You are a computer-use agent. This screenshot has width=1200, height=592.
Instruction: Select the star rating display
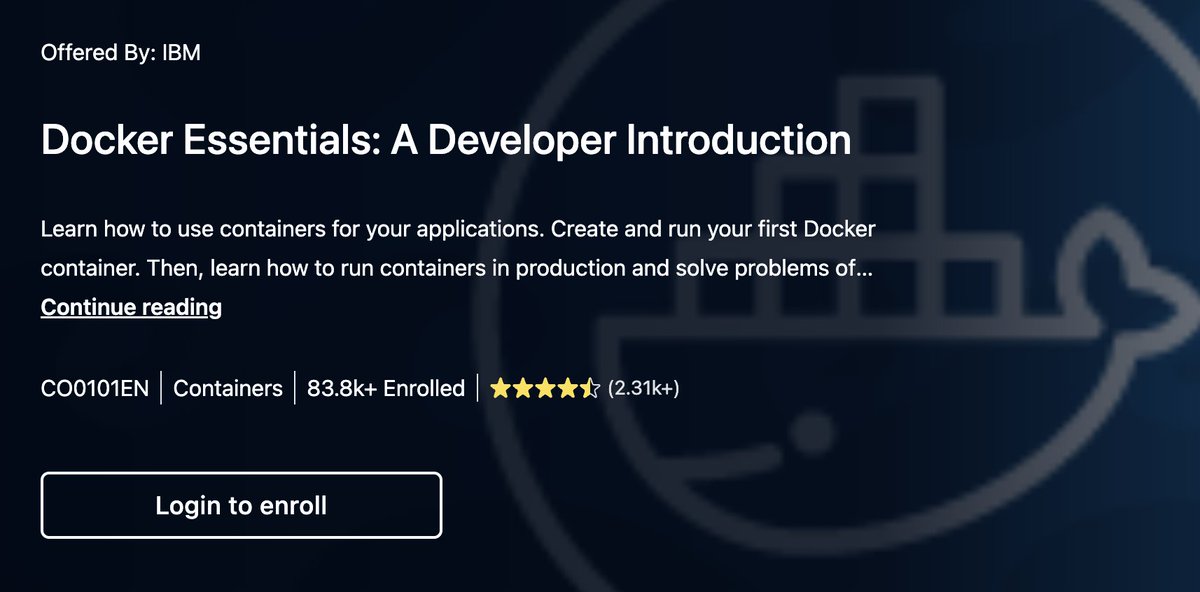(x=546, y=387)
